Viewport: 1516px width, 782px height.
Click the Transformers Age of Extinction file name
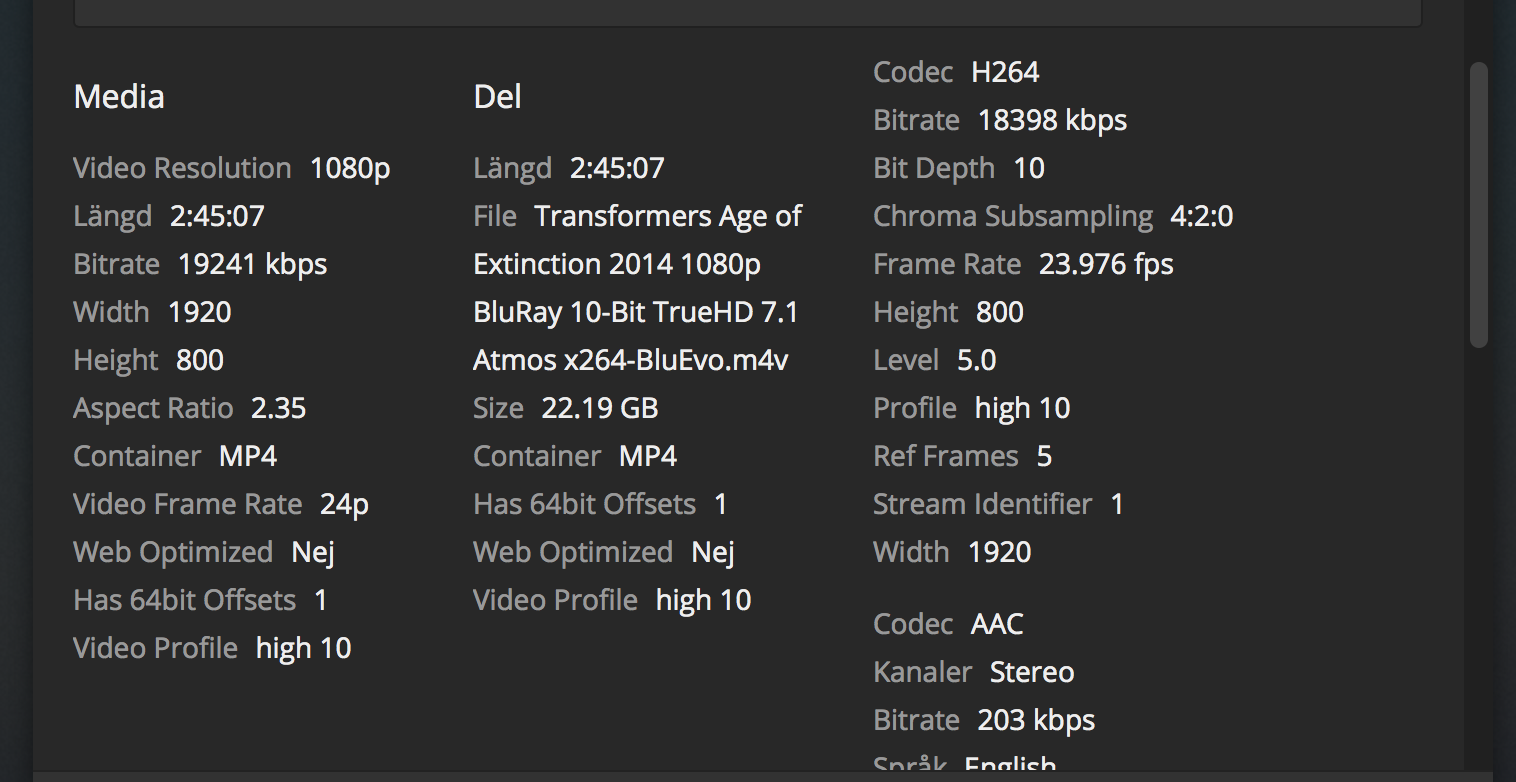[637, 288]
